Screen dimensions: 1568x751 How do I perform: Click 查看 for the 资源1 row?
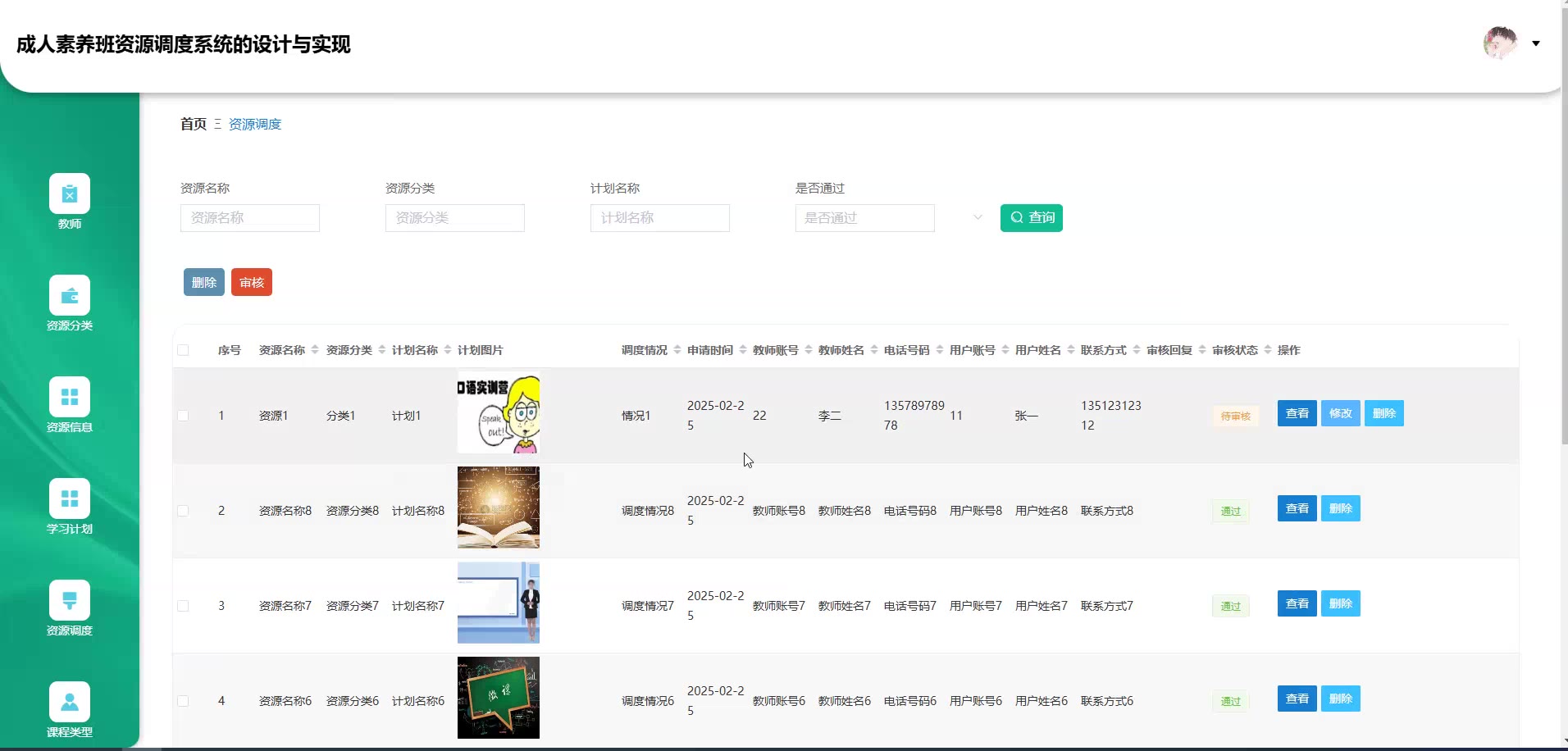click(1297, 413)
